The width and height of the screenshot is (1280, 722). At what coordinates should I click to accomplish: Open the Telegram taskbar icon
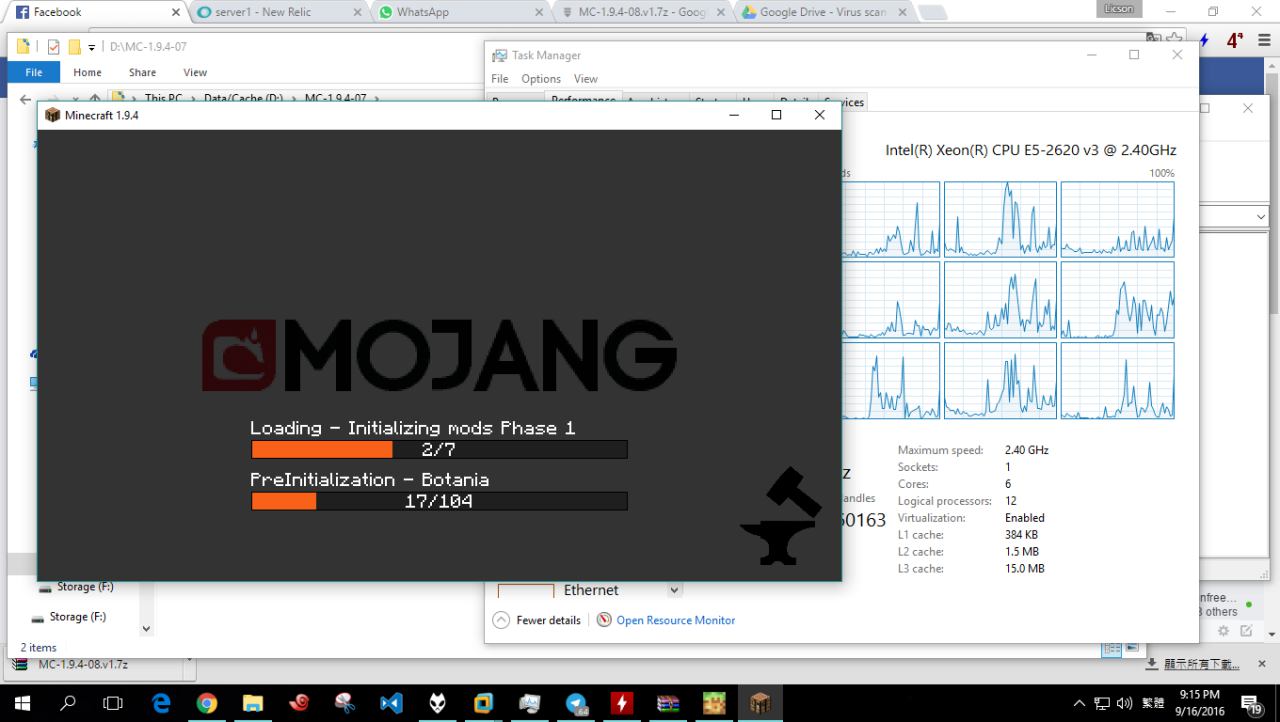click(x=576, y=704)
